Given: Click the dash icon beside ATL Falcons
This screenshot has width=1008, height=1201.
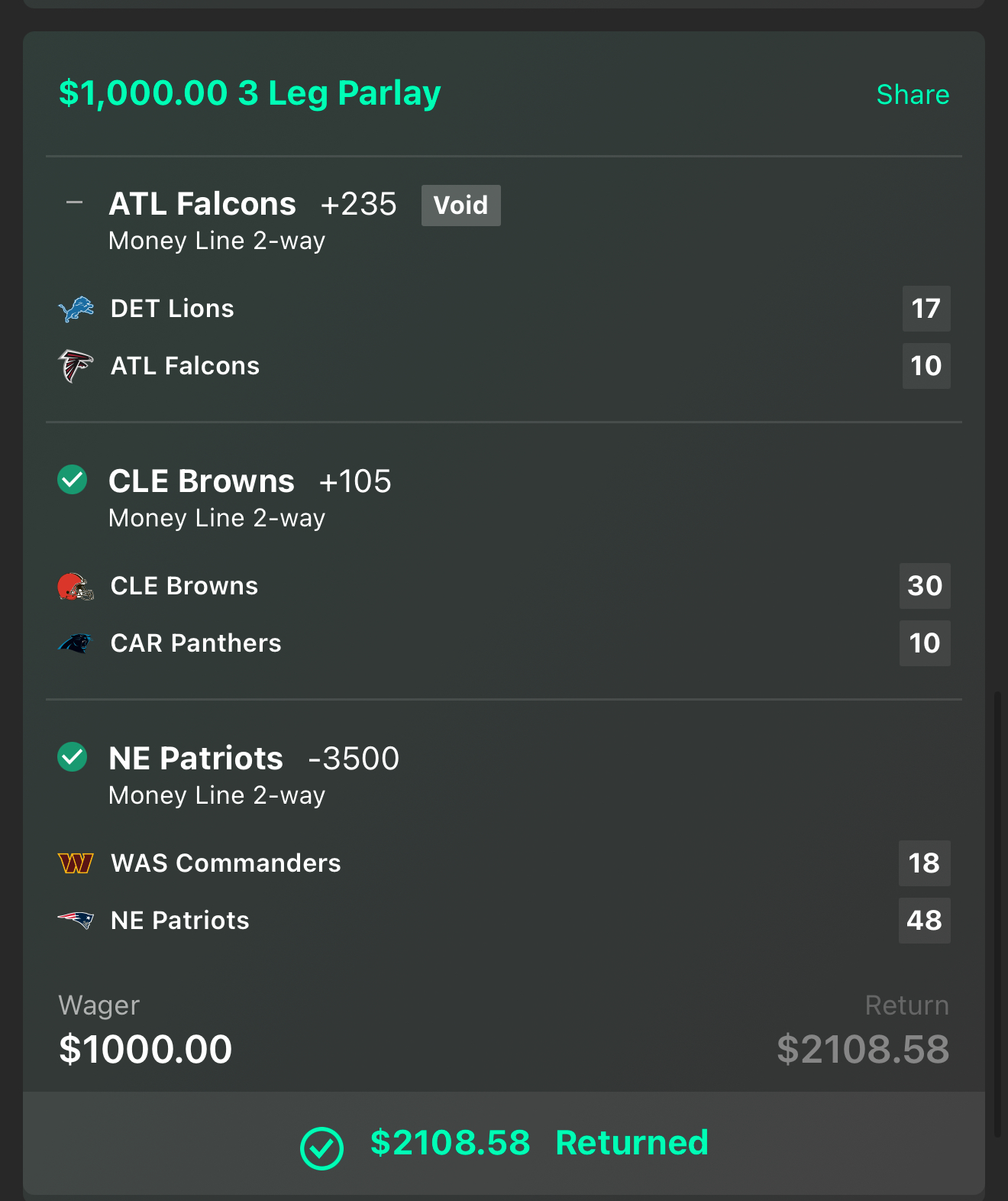Looking at the screenshot, I should click(x=74, y=202).
